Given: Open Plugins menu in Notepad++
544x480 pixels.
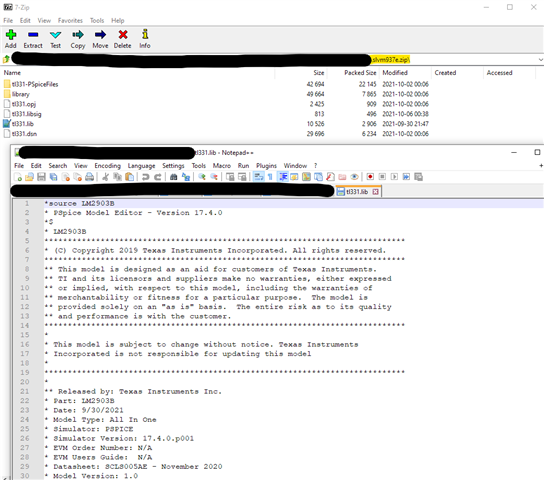Looking at the screenshot, I should pyautogui.click(x=266, y=166).
